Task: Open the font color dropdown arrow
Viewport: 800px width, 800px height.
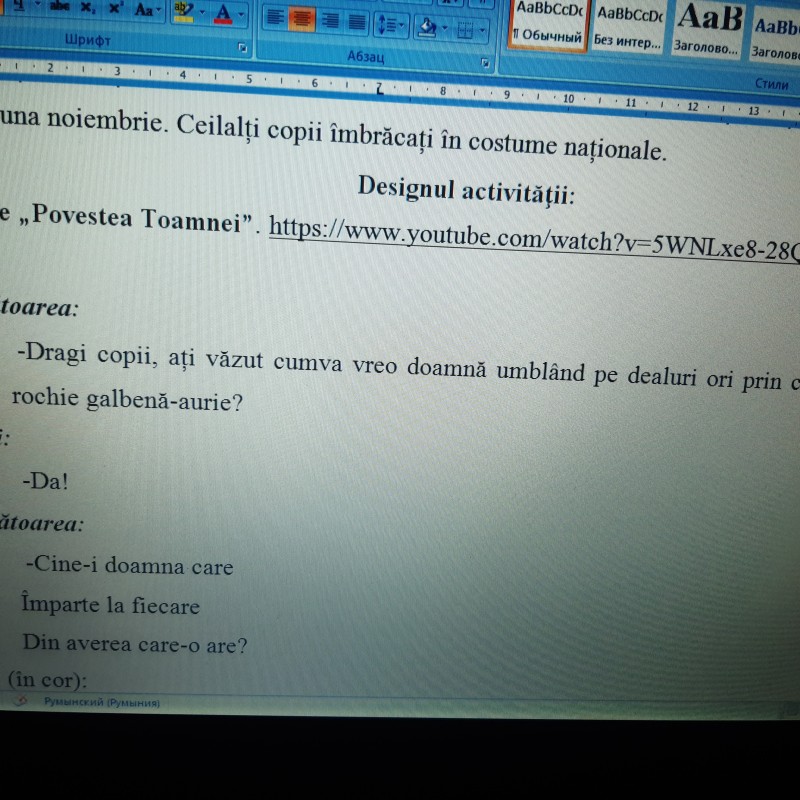Action: coord(241,14)
